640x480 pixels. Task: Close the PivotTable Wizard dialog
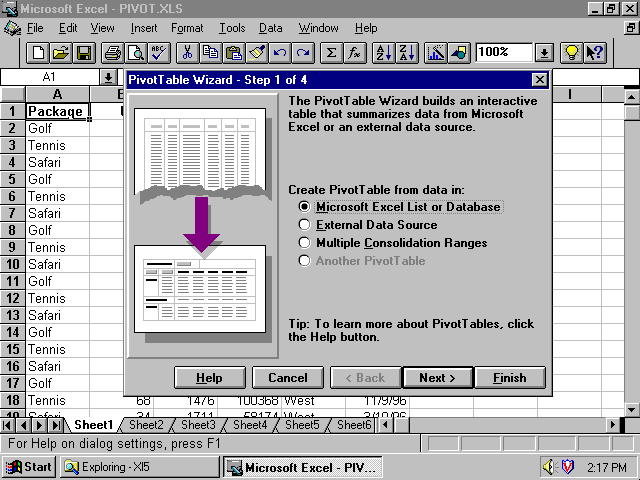pyautogui.click(x=540, y=80)
